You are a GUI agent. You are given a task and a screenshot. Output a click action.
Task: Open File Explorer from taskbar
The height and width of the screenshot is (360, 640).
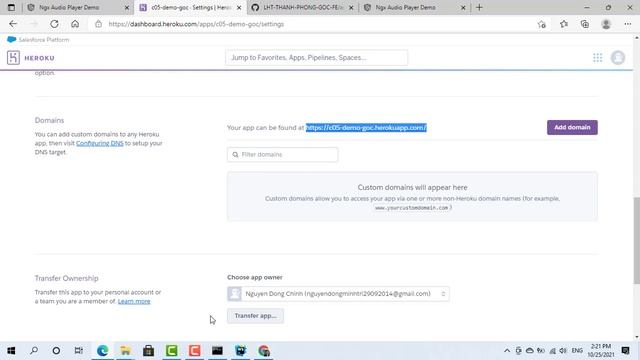(125, 351)
